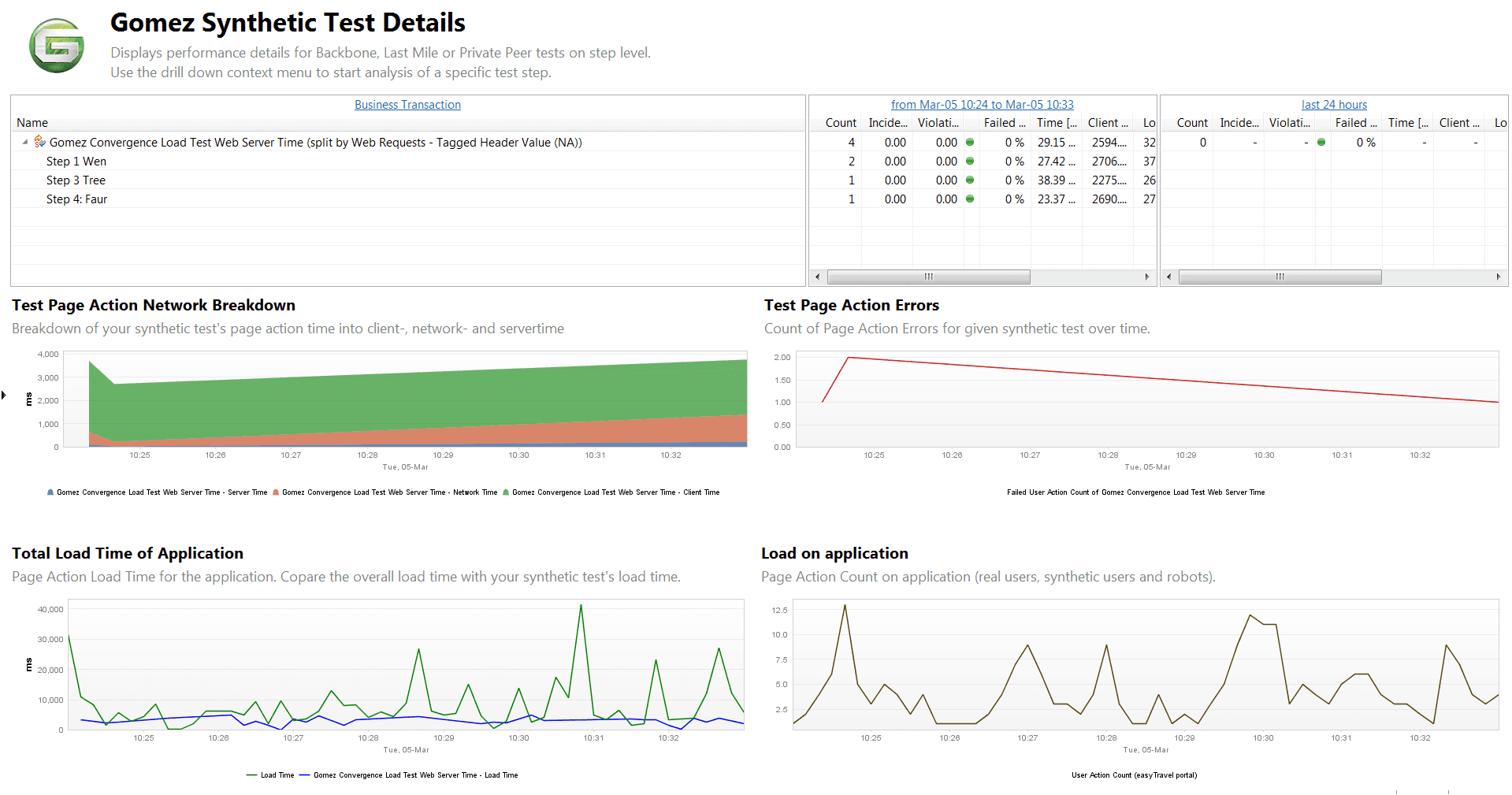Click the 2706 client value cell

(x=1109, y=161)
